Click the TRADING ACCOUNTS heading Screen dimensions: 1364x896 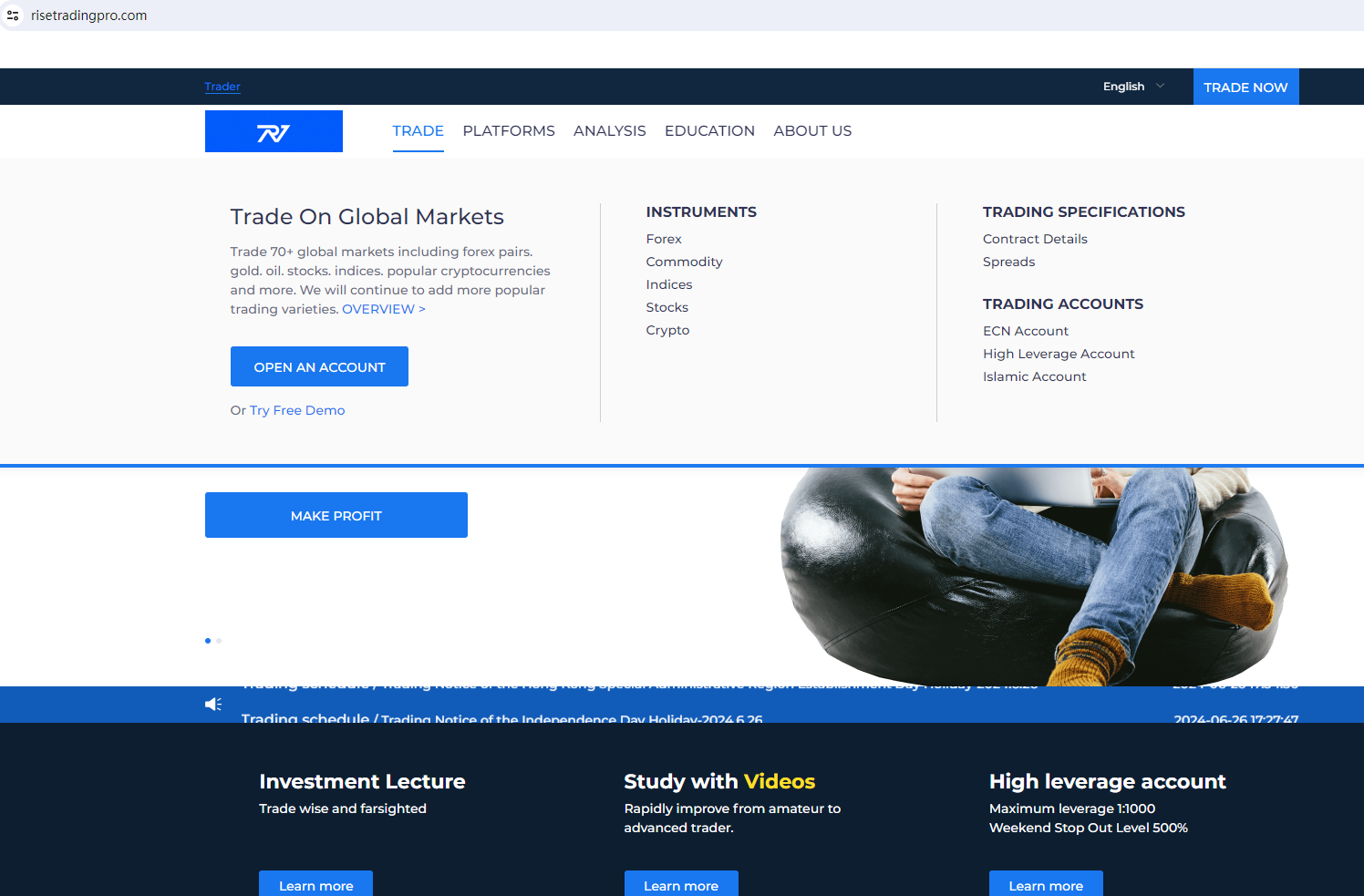tap(1063, 304)
